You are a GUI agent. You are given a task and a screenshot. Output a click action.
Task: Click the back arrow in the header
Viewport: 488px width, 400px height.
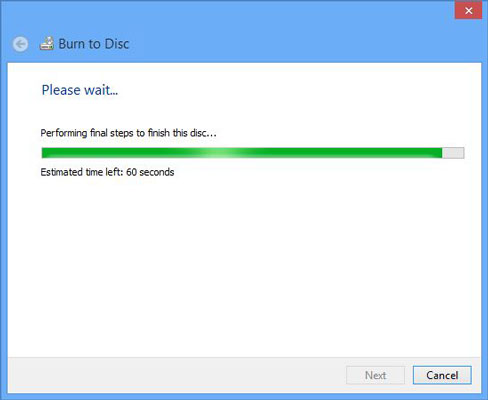click(x=20, y=44)
